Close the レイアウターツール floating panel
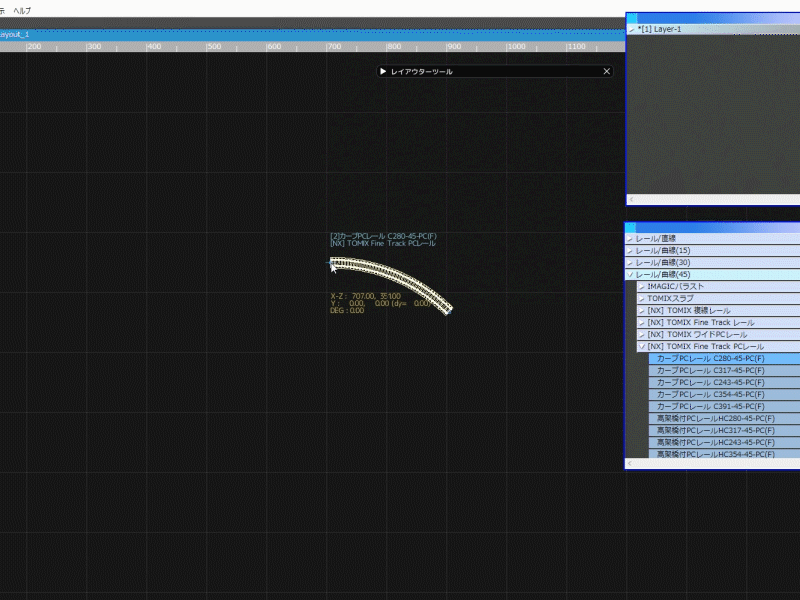 [606, 72]
